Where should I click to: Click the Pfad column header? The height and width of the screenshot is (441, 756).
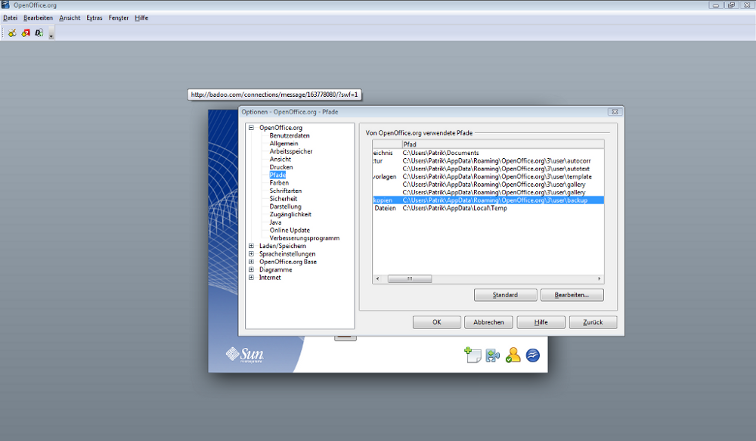pyautogui.click(x=503, y=144)
